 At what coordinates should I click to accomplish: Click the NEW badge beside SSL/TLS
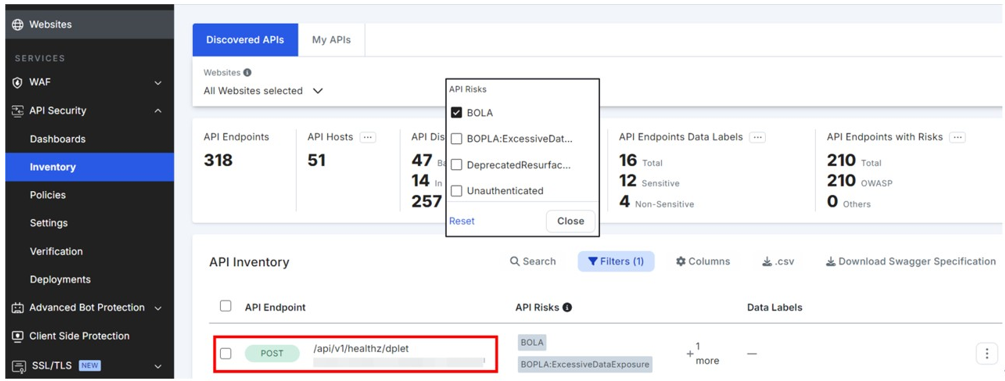(90, 366)
